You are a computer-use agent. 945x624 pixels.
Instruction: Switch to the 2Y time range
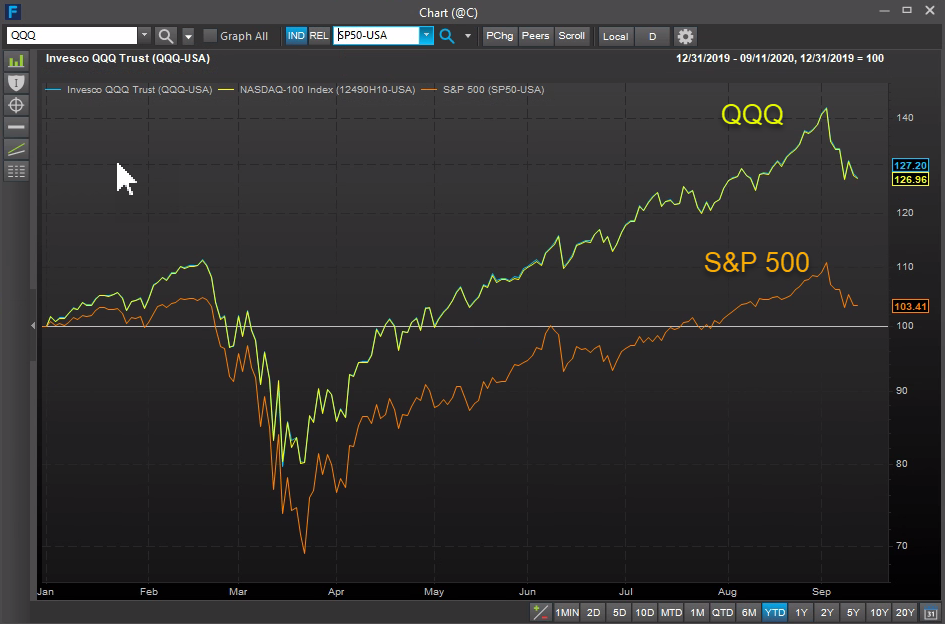pyautogui.click(x=827, y=613)
